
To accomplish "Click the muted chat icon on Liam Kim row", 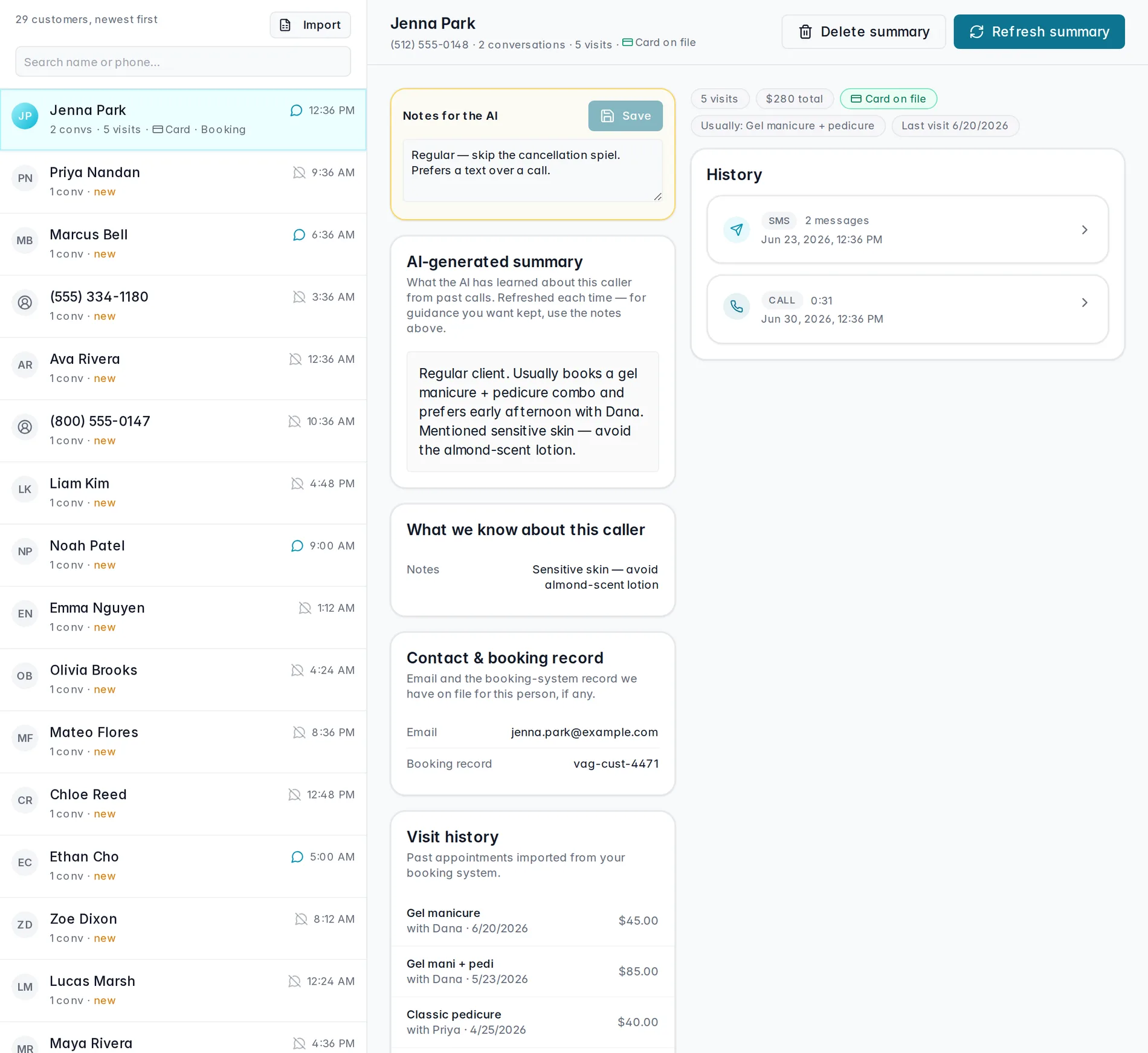I will (x=297, y=484).
